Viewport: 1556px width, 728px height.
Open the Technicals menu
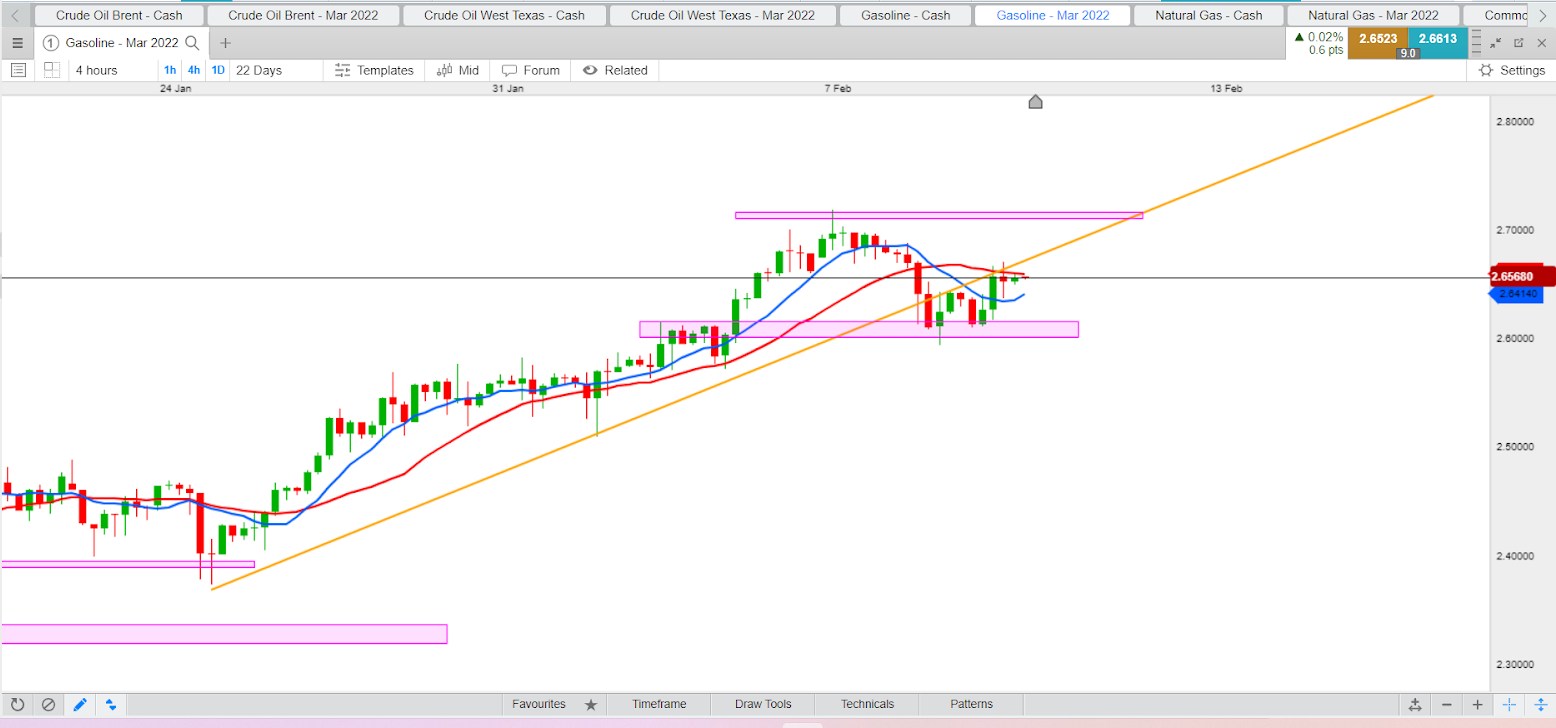[867, 704]
